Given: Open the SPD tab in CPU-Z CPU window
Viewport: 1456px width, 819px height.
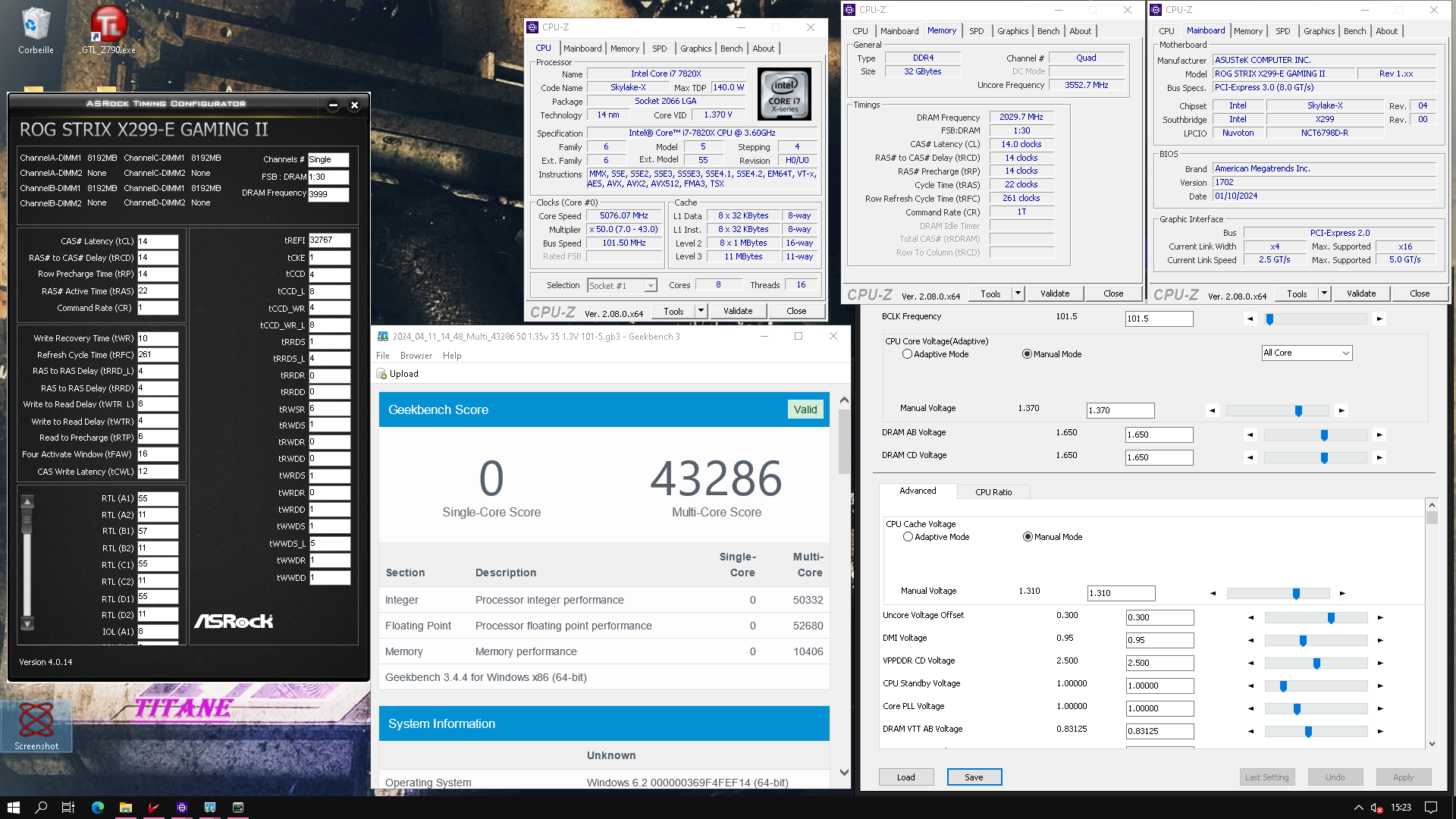Looking at the screenshot, I should [x=660, y=49].
